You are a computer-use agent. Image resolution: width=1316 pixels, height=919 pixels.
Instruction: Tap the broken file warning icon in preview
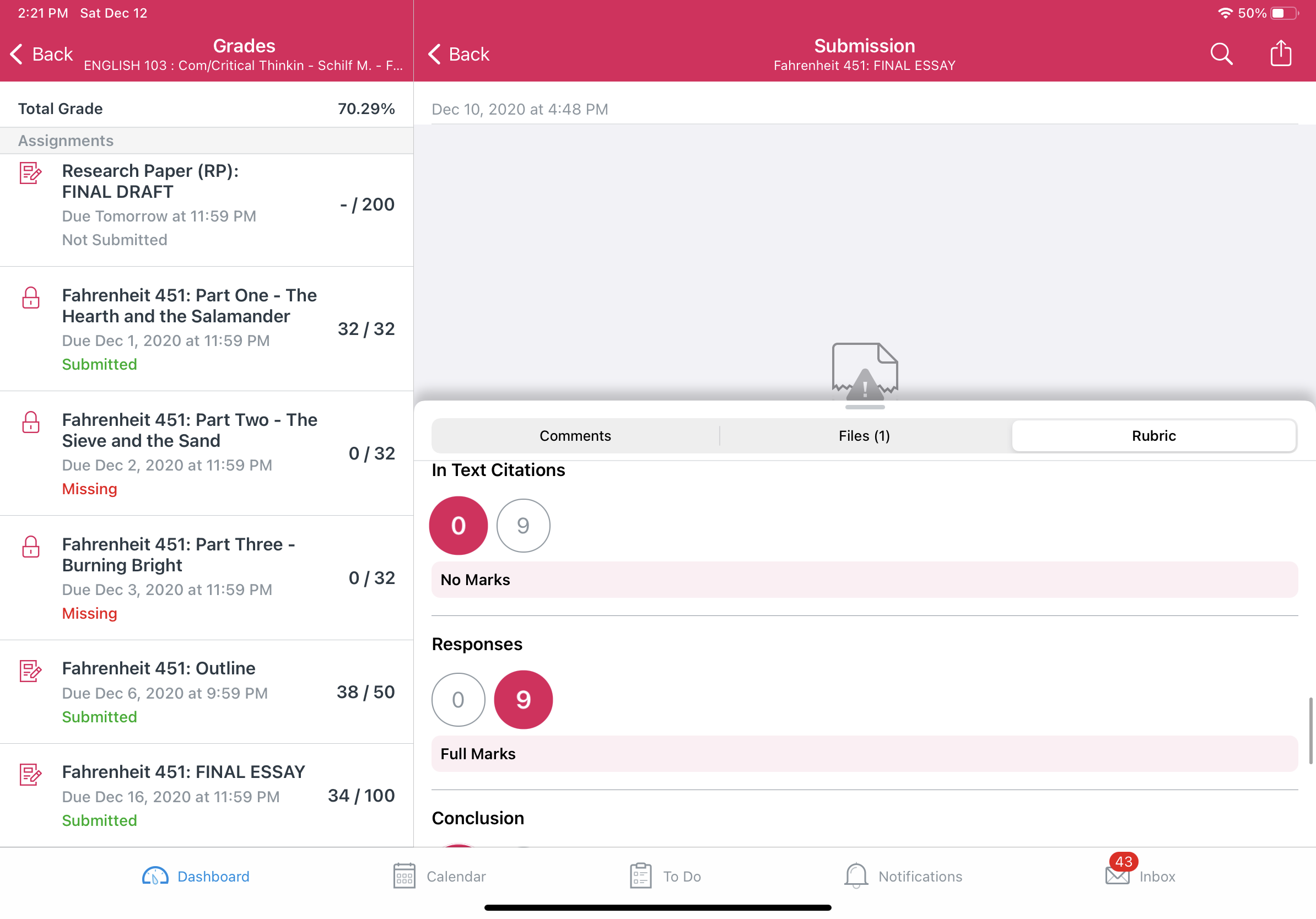[864, 371]
